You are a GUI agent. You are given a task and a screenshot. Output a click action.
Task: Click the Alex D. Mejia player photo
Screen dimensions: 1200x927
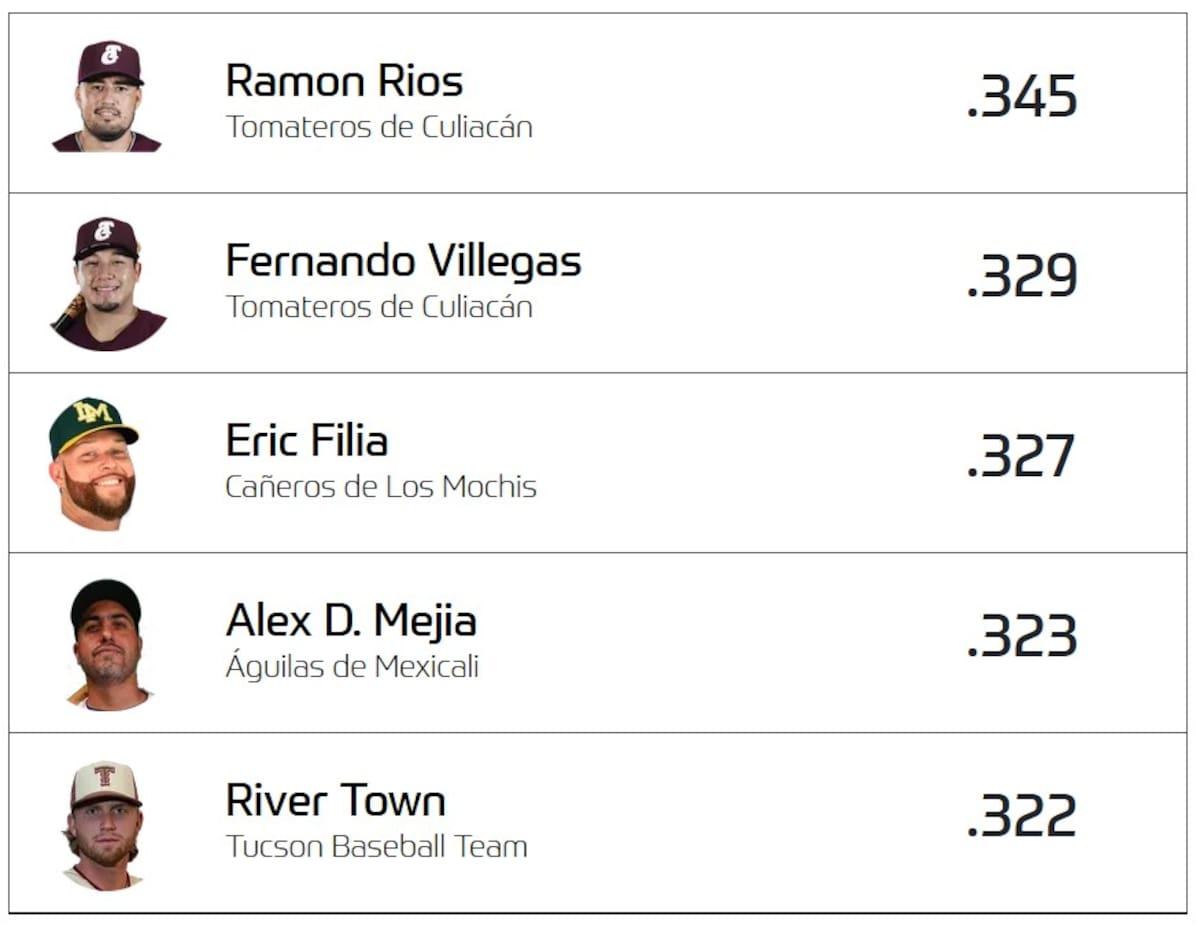click(x=107, y=644)
